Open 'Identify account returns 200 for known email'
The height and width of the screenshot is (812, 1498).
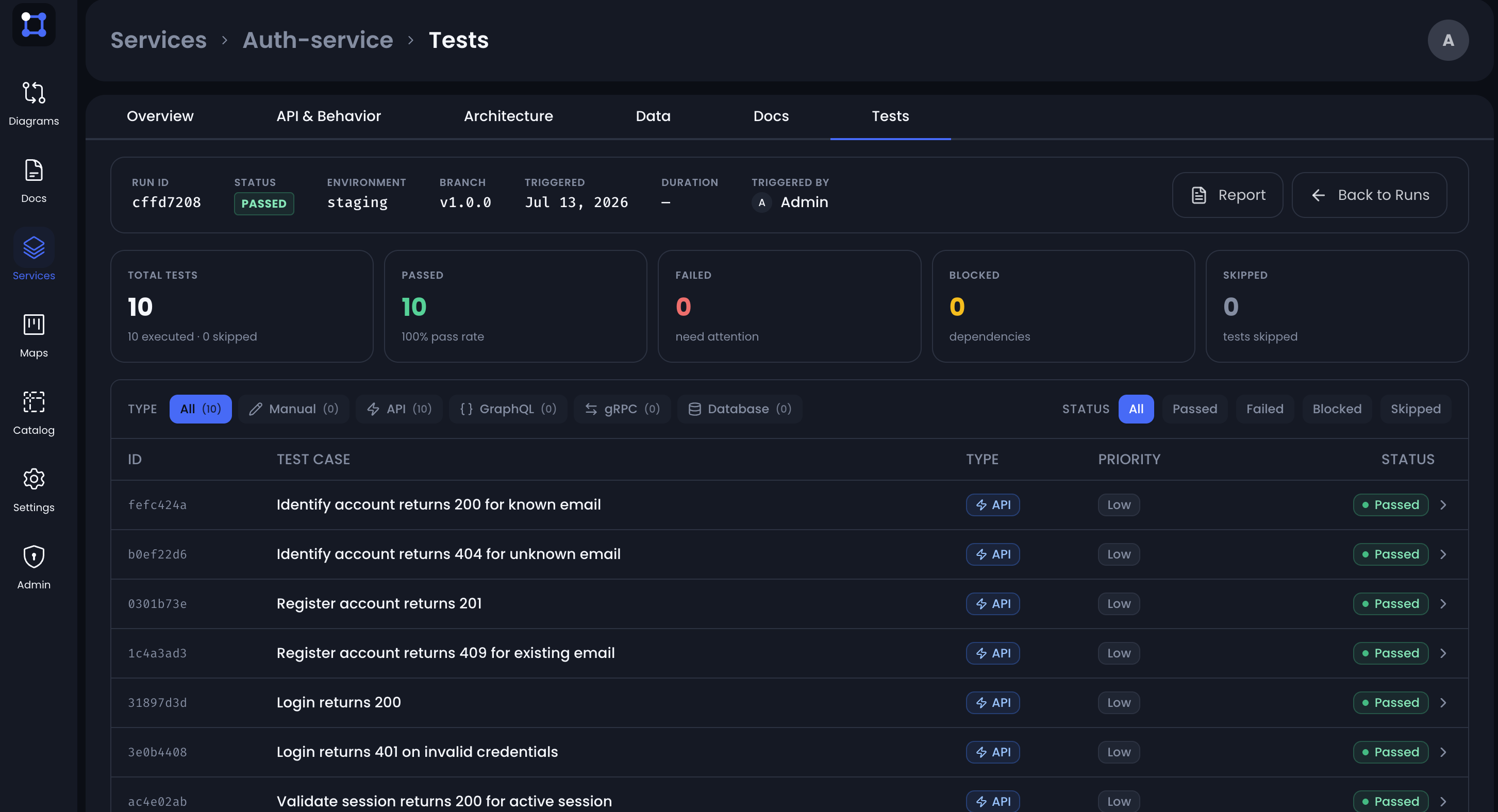439,505
